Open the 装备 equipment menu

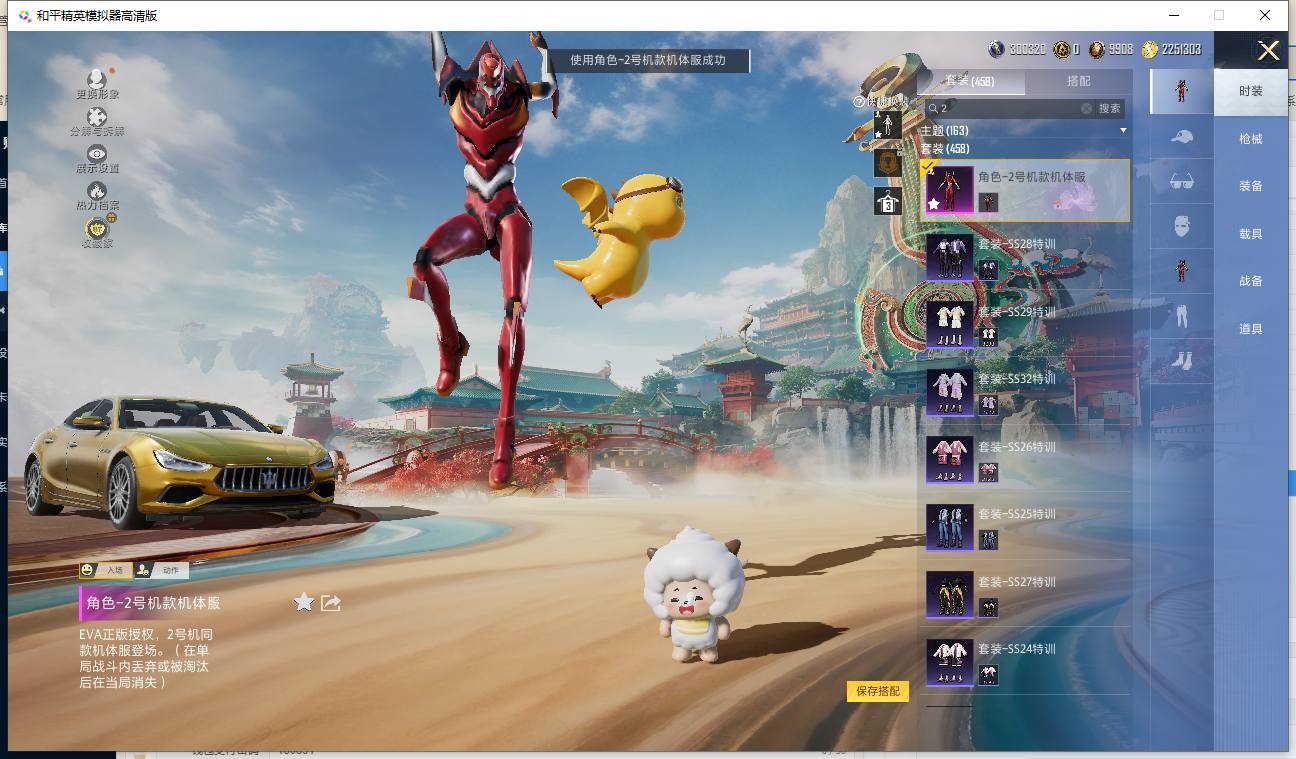1251,186
